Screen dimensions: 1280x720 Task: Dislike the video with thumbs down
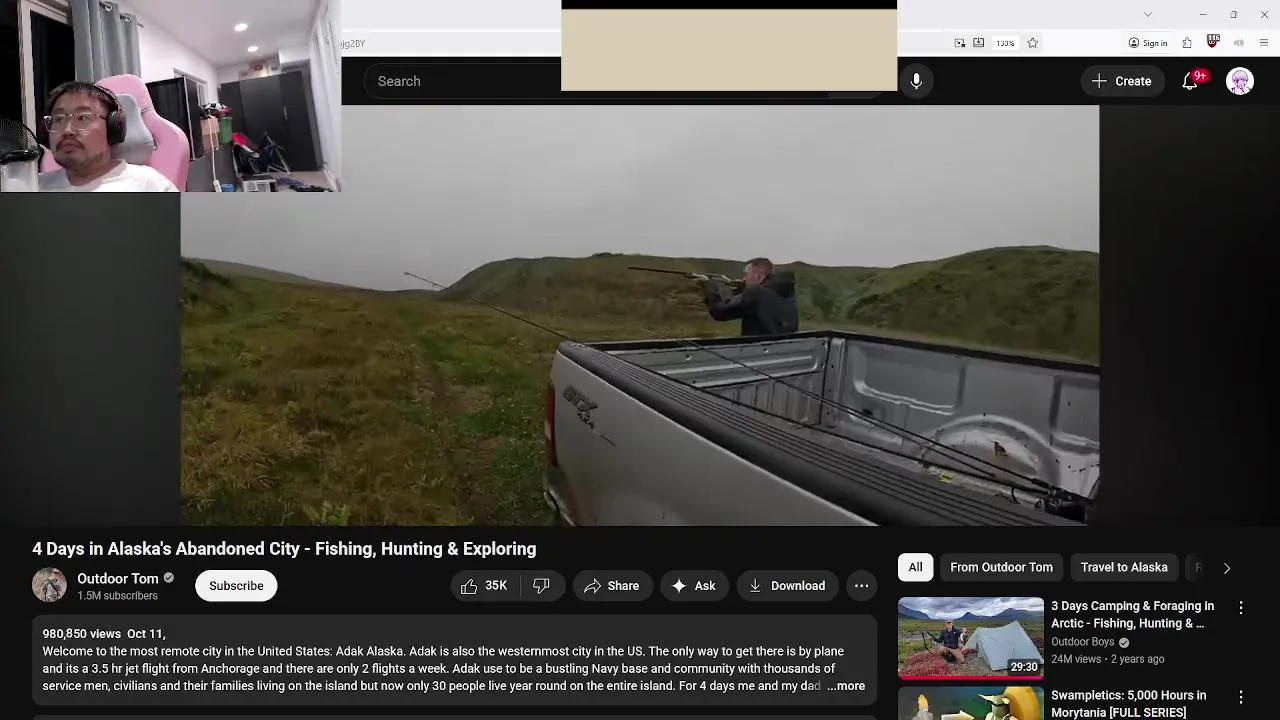(x=541, y=586)
